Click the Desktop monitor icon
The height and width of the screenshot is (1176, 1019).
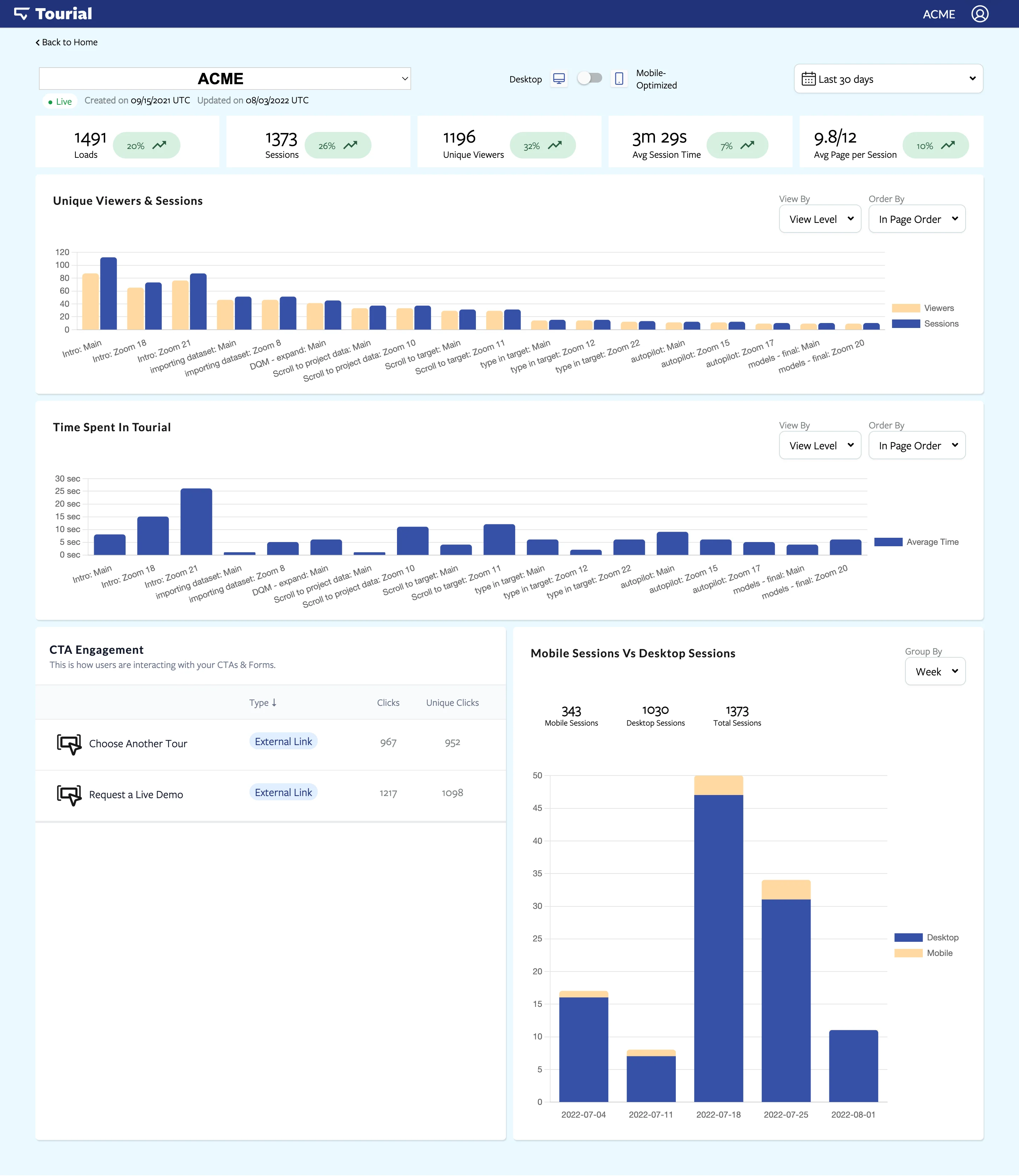[559, 79]
